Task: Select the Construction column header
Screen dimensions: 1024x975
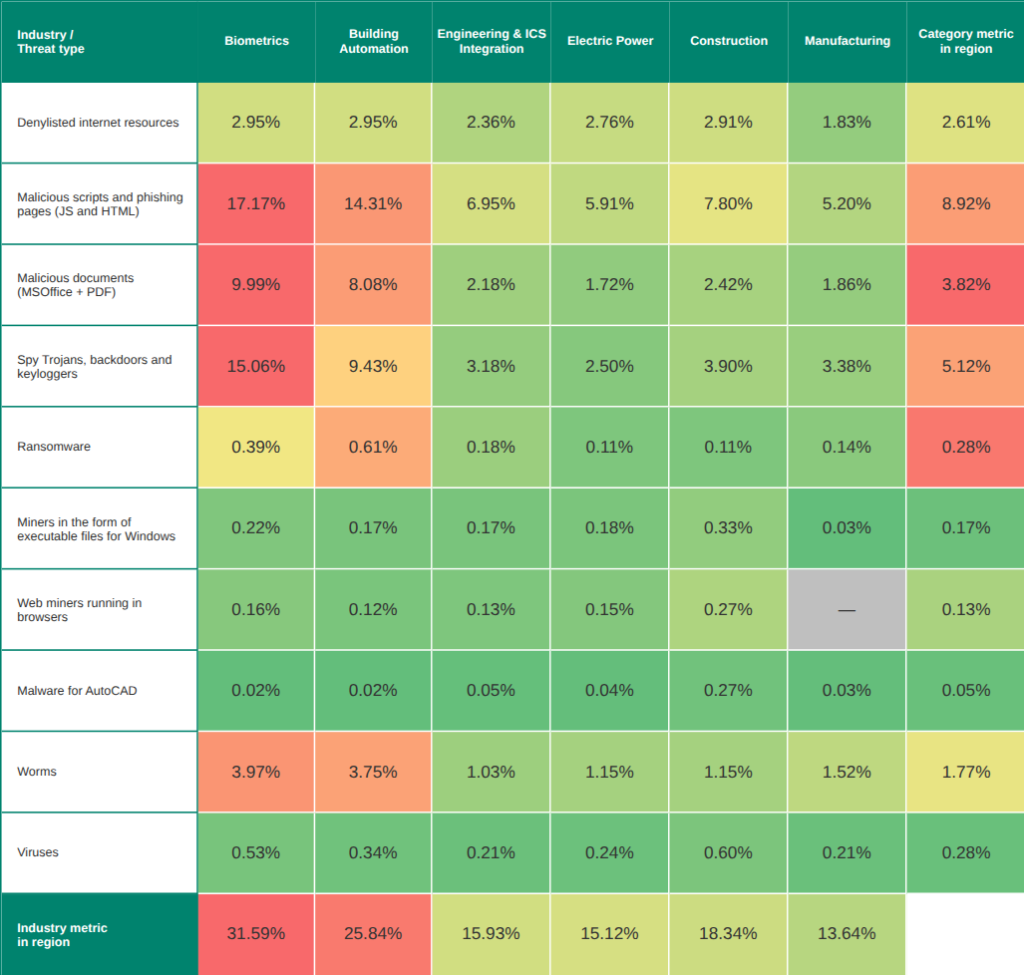Action: tap(729, 41)
